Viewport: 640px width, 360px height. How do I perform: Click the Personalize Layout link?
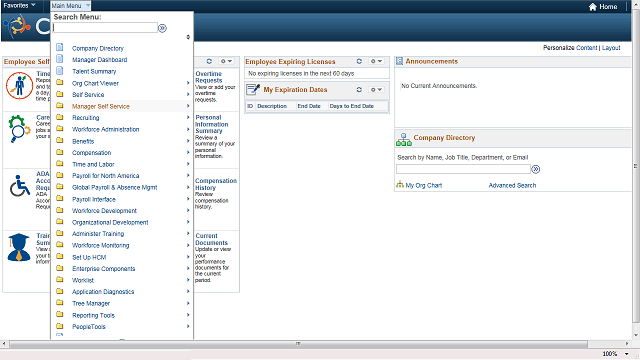pyautogui.click(x=611, y=48)
